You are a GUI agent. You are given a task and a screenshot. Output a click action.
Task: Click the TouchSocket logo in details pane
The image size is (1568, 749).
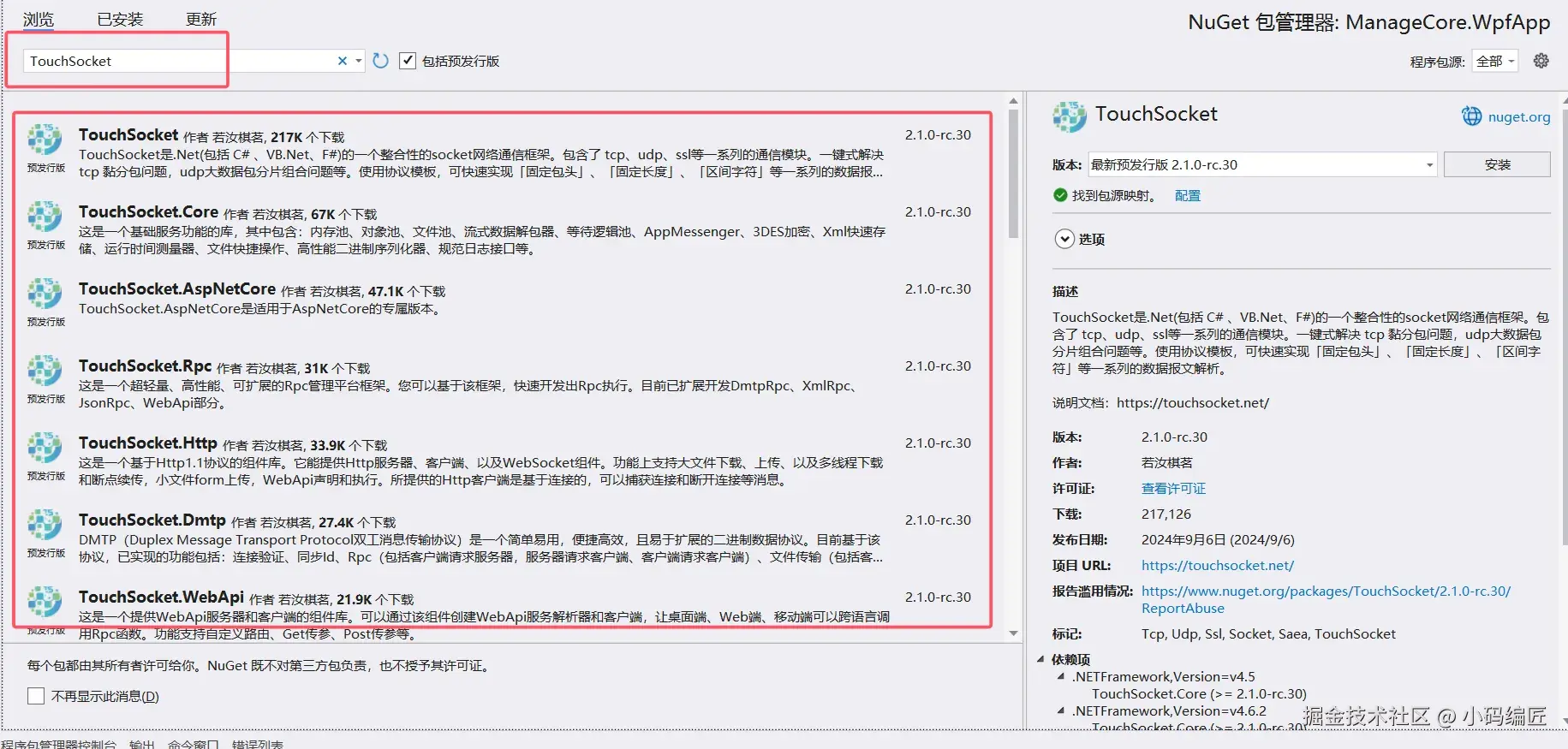pos(1070,116)
